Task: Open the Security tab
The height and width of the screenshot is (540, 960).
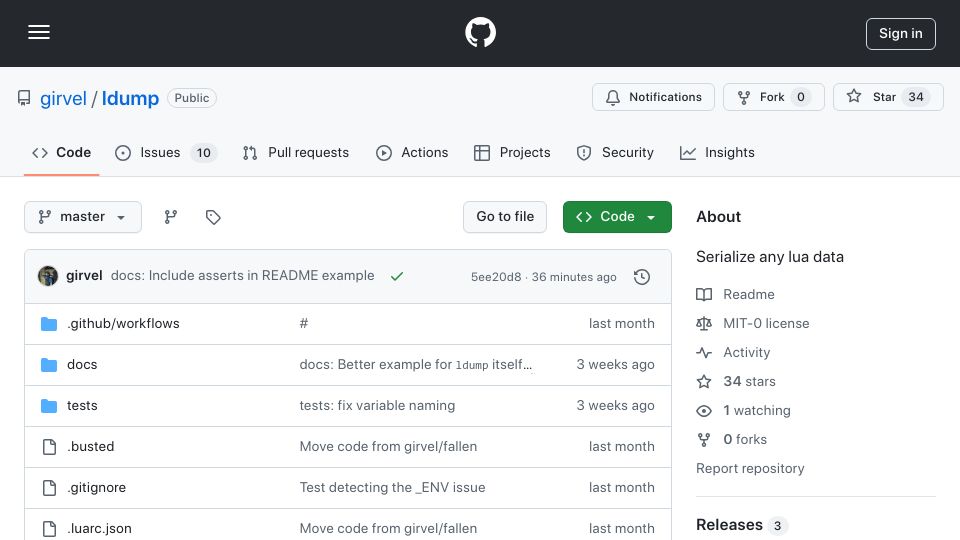Action: [x=615, y=152]
